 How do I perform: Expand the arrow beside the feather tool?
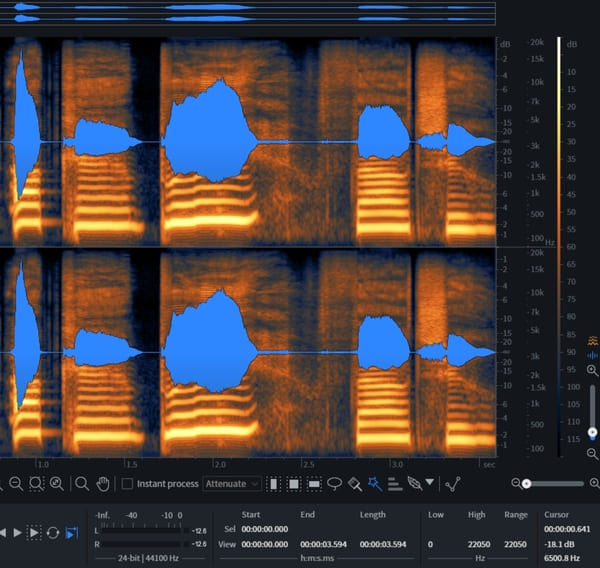click(x=430, y=482)
